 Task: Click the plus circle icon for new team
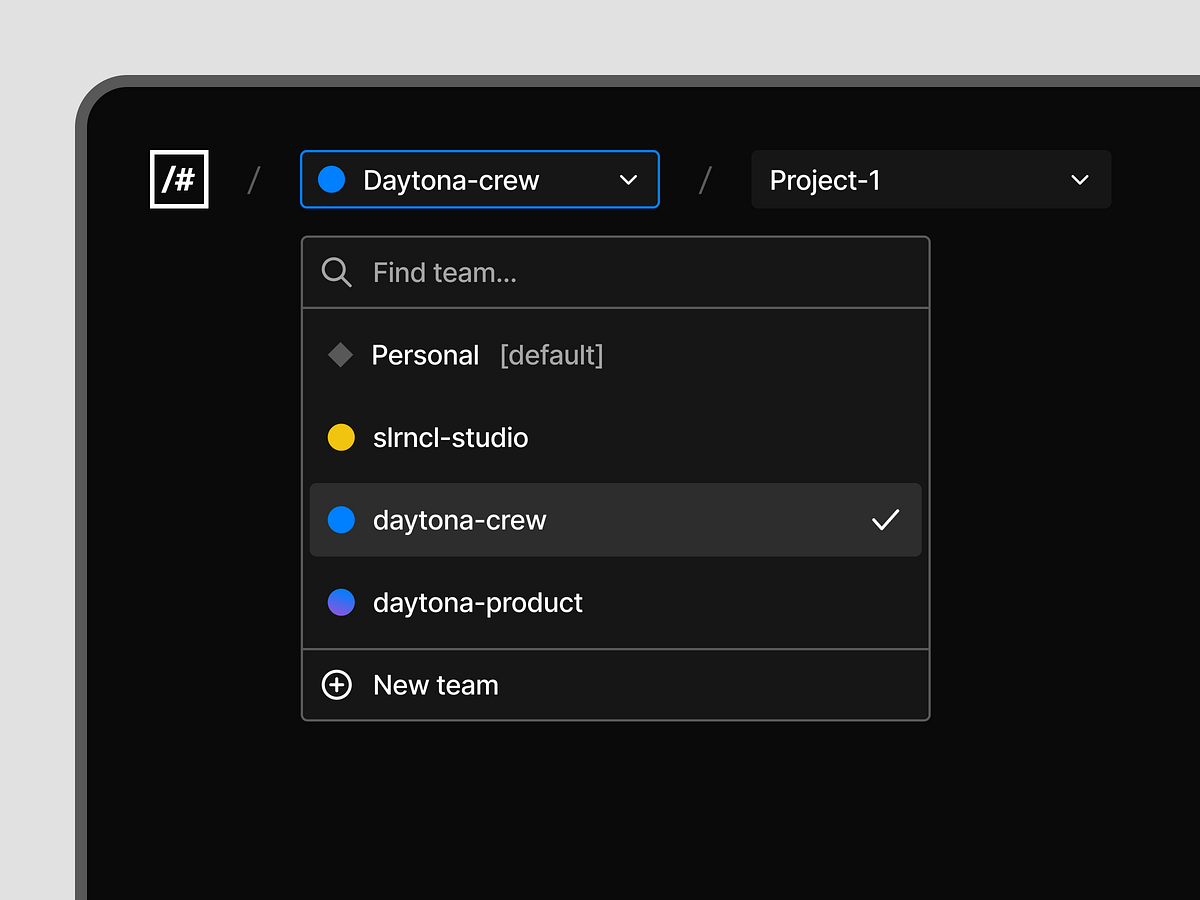click(x=336, y=685)
